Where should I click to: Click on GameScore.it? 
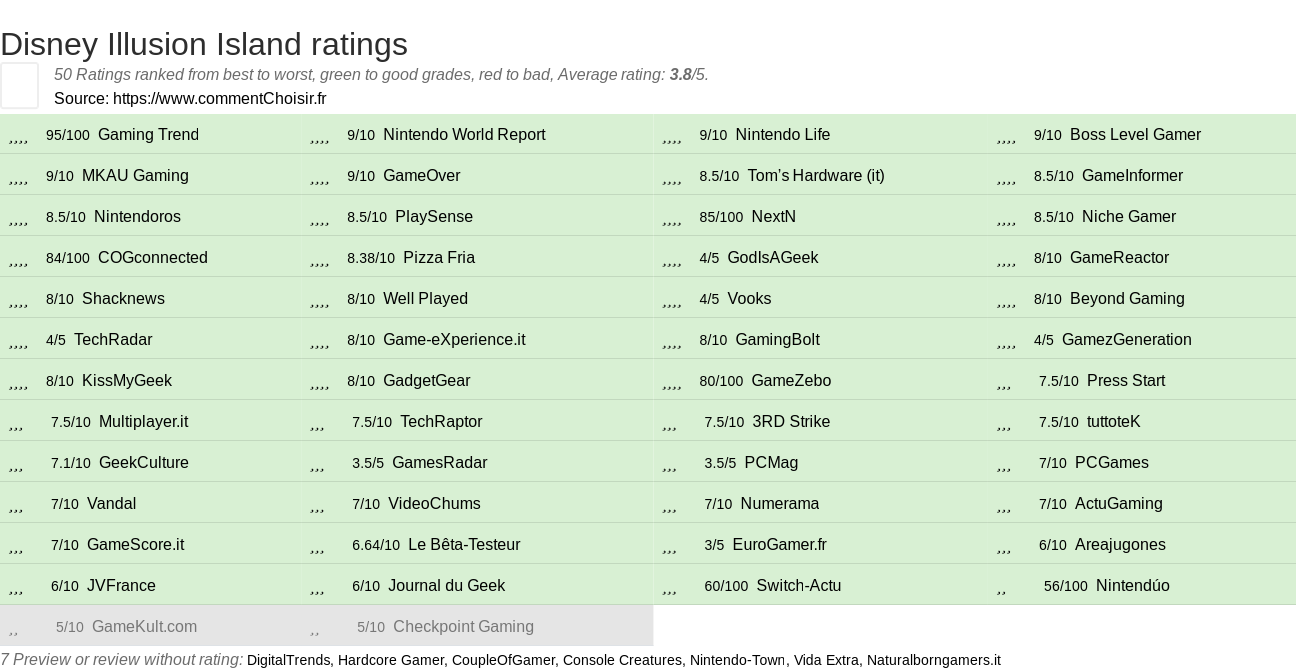click(x=135, y=545)
